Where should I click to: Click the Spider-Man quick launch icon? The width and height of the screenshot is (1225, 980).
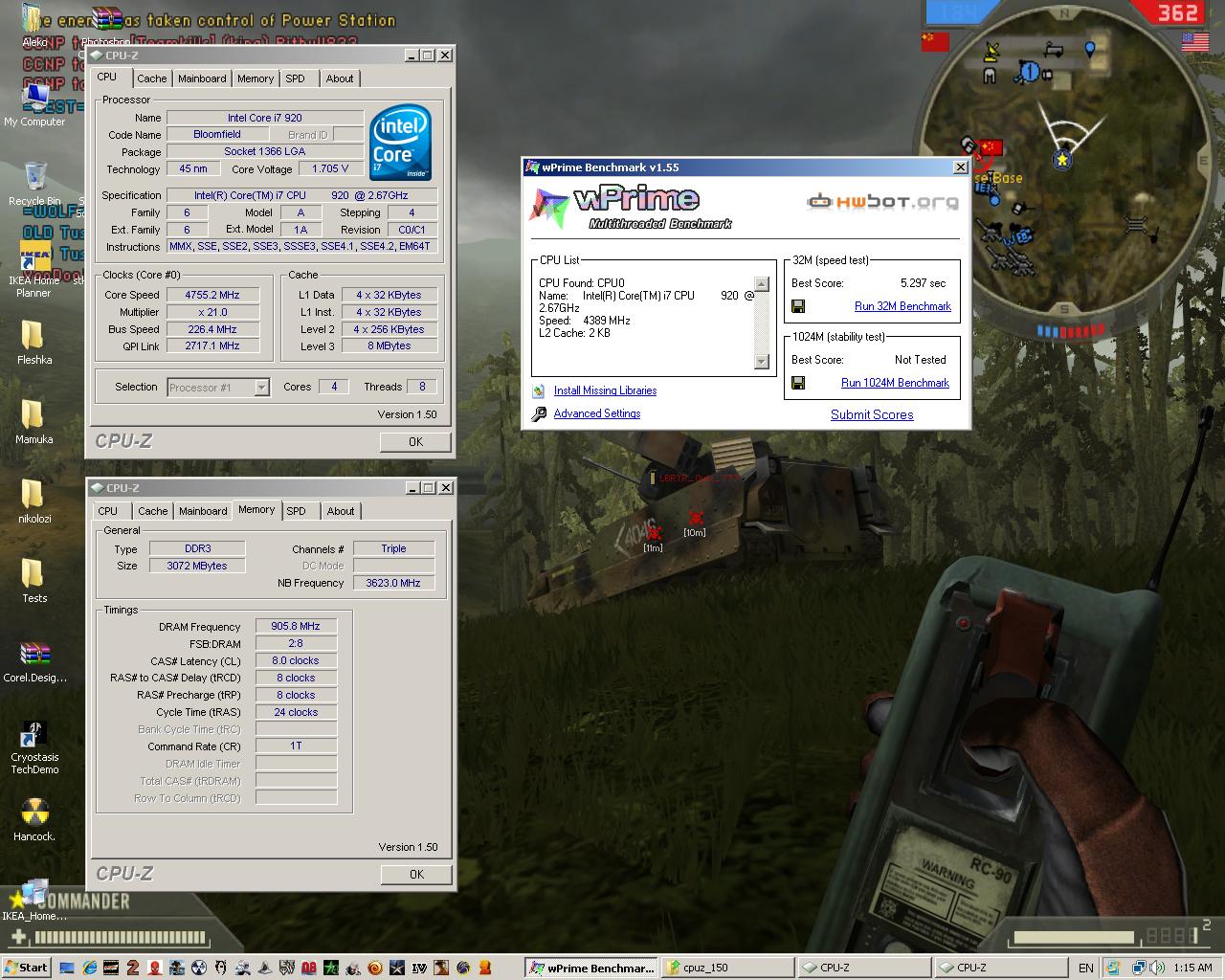coord(155,968)
